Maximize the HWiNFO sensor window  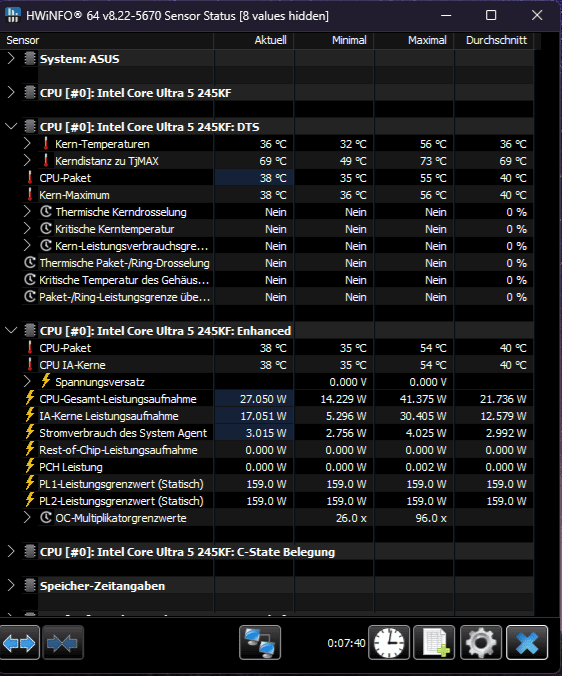point(491,16)
